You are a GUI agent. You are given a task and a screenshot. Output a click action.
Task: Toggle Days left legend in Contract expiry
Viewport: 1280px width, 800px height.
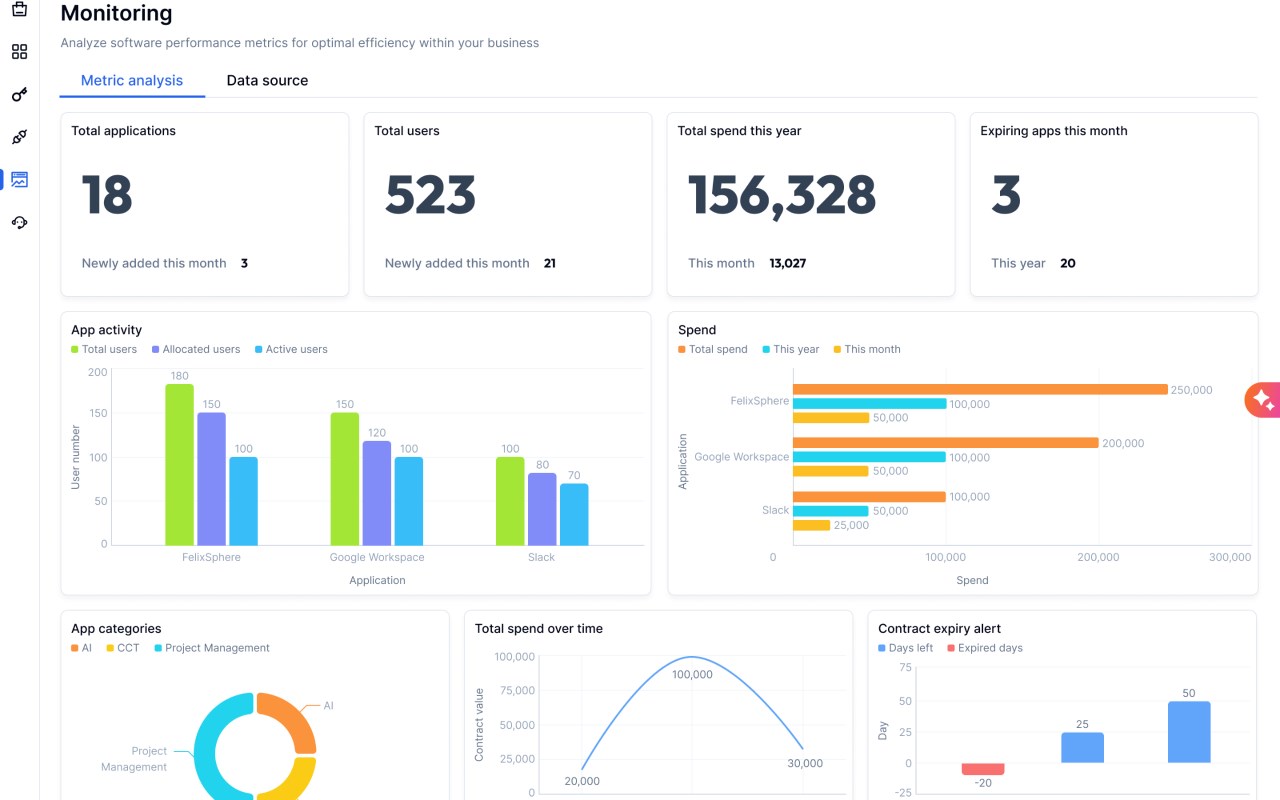(x=905, y=648)
